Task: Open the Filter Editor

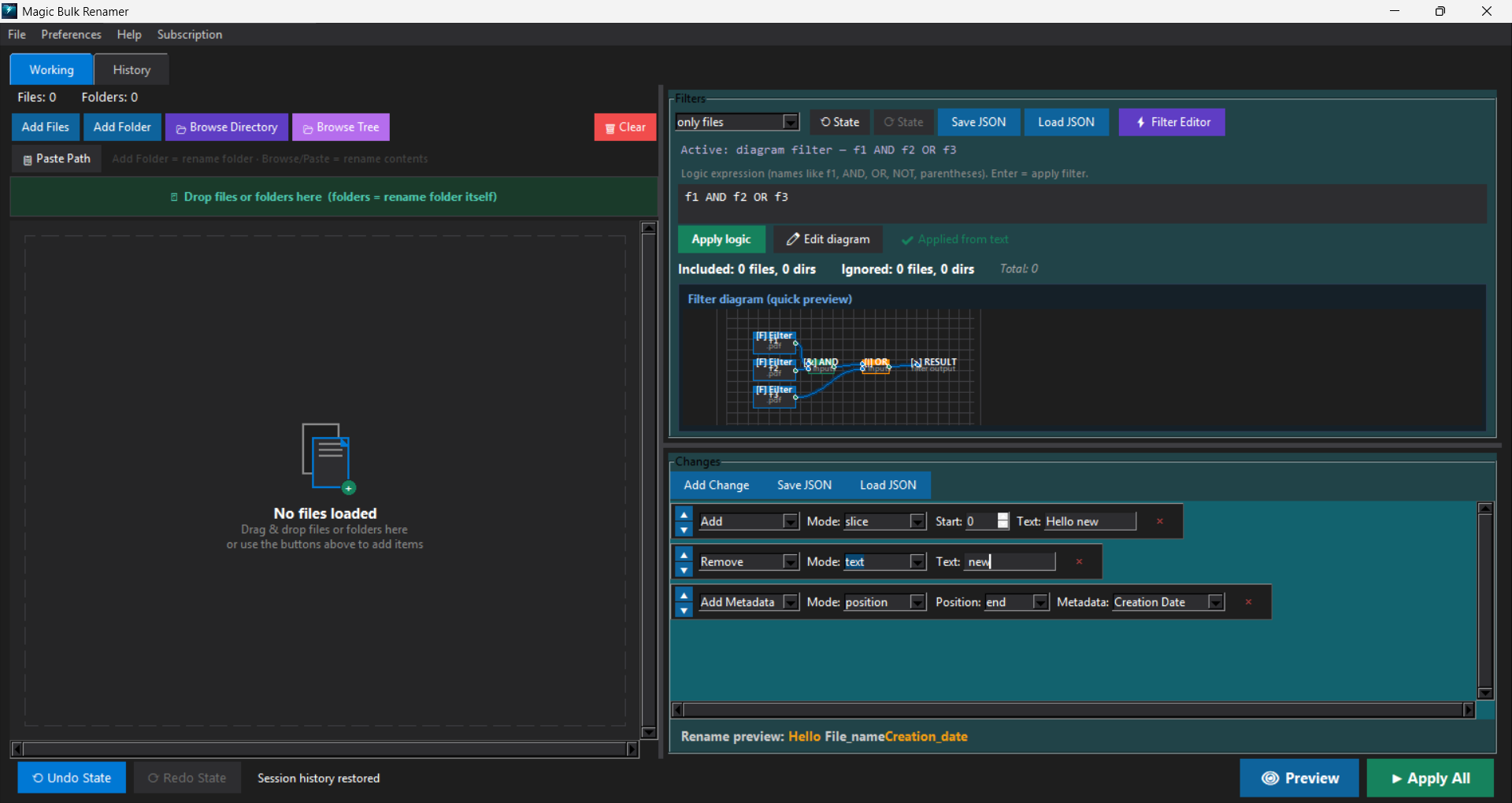Action: (1172, 122)
